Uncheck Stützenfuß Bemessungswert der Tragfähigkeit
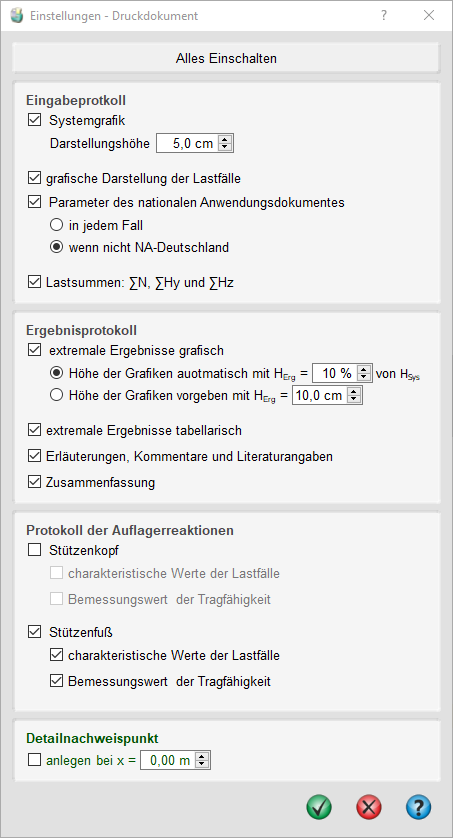 (x=57, y=681)
